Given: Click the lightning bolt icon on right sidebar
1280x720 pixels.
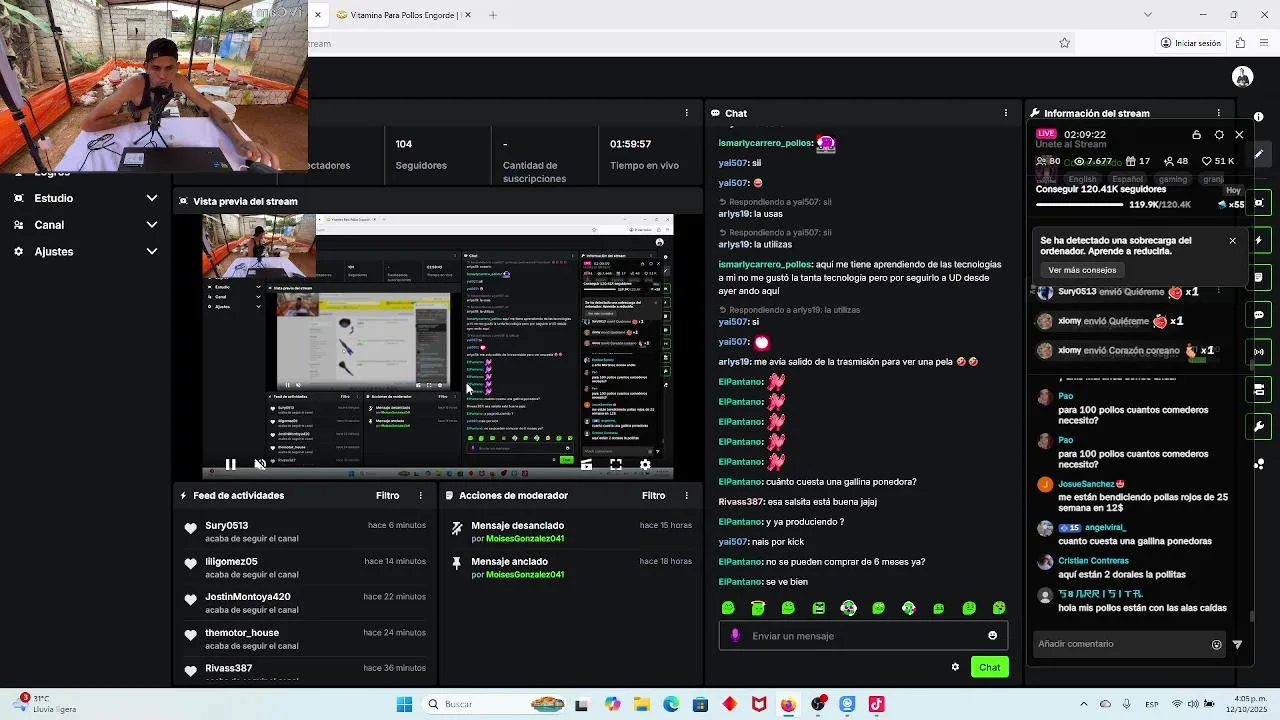Looking at the screenshot, I should 1259,241.
